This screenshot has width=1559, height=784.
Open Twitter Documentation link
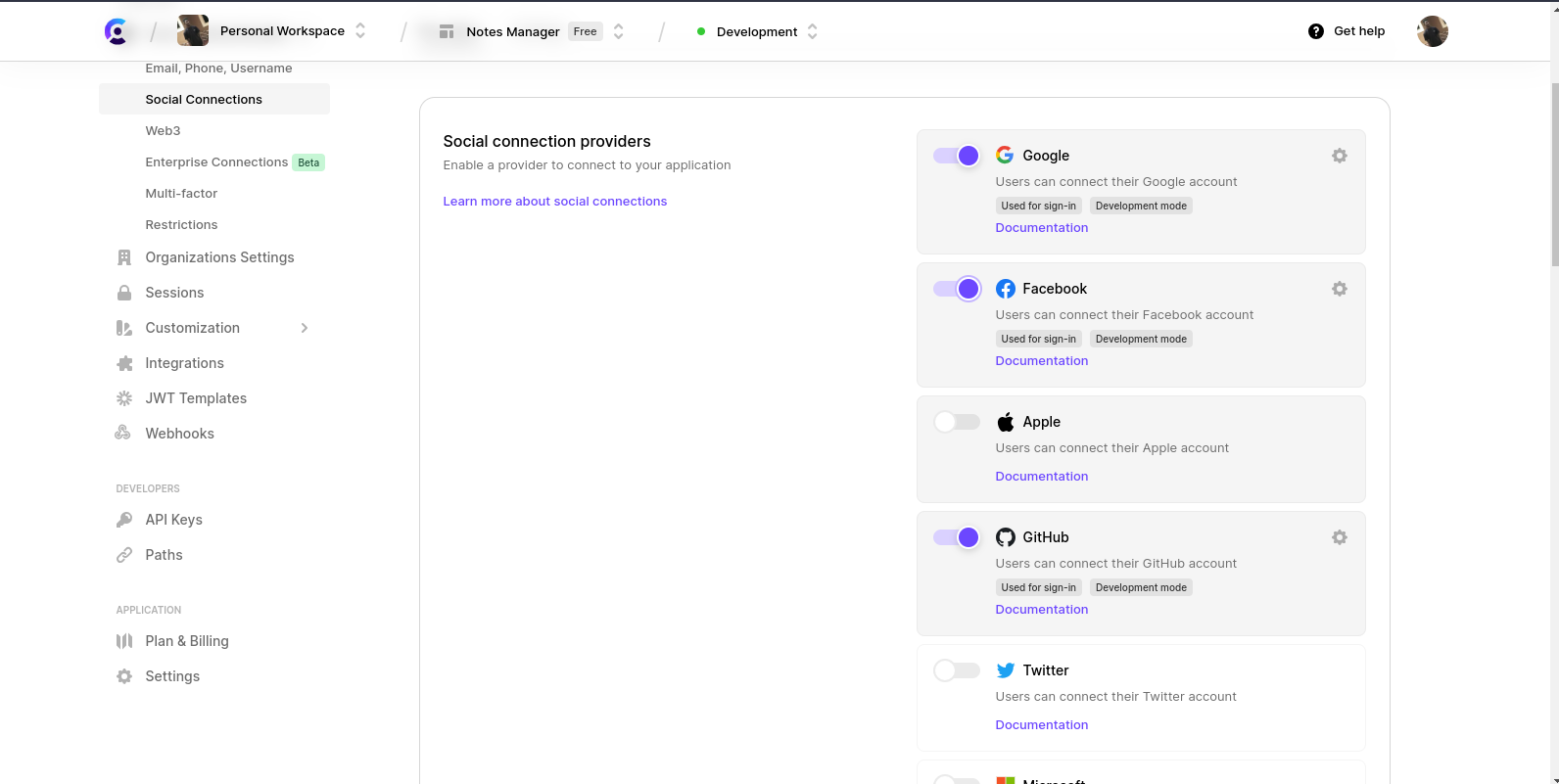point(1042,725)
